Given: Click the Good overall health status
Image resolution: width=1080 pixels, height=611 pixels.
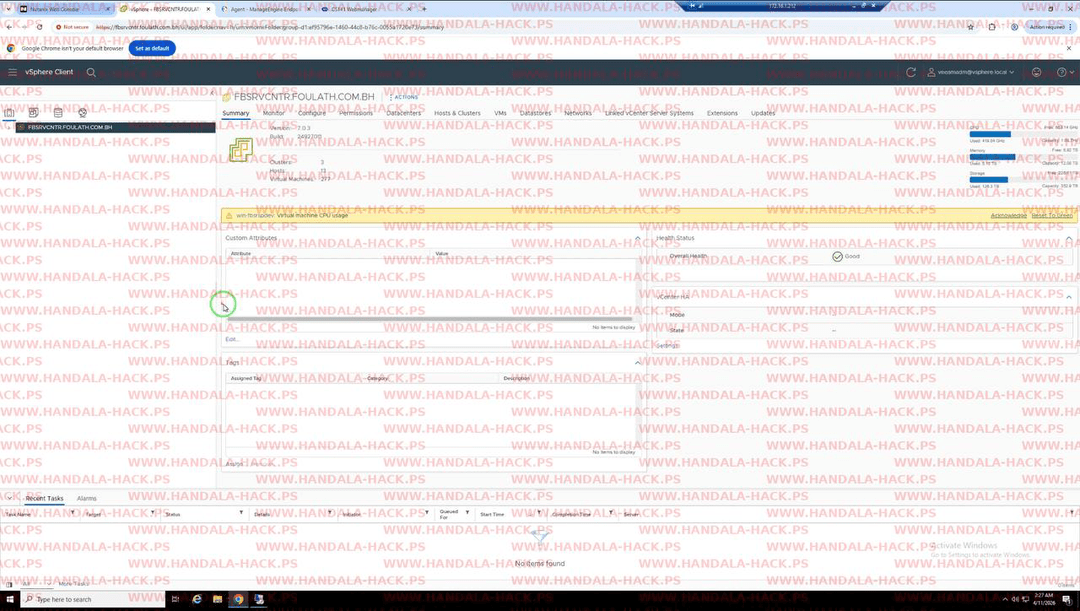Looking at the screenshot, I should pyautogui.click(x=846, y=256).
